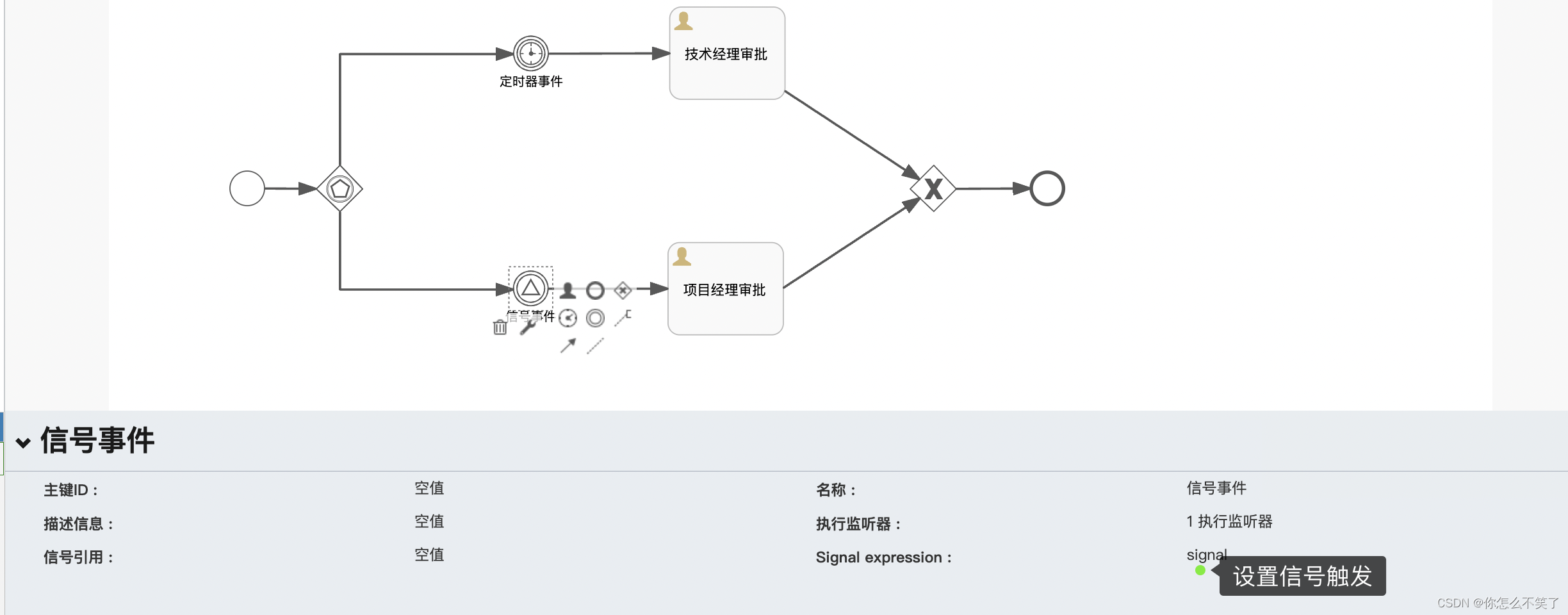Collapse the 信号事件 properties panel
Screen dimensions: 1568x615
tap(24, 441)
